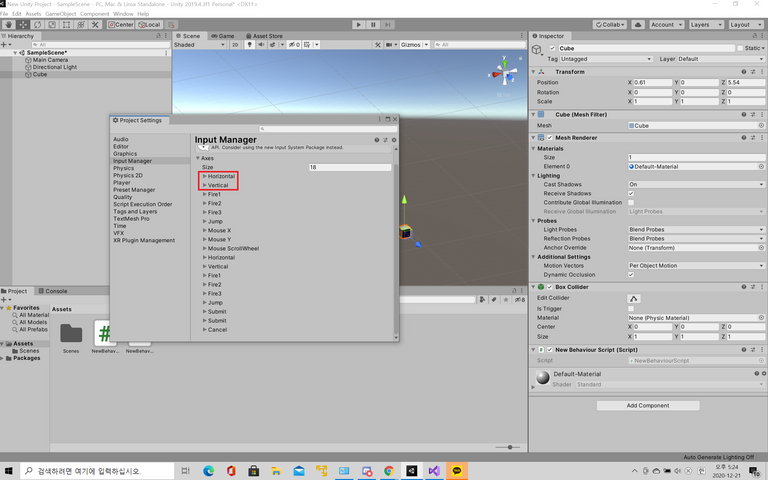Adjust the Project asset icon size slider
This screenshot has width=768, height=480.
(510, 447)
